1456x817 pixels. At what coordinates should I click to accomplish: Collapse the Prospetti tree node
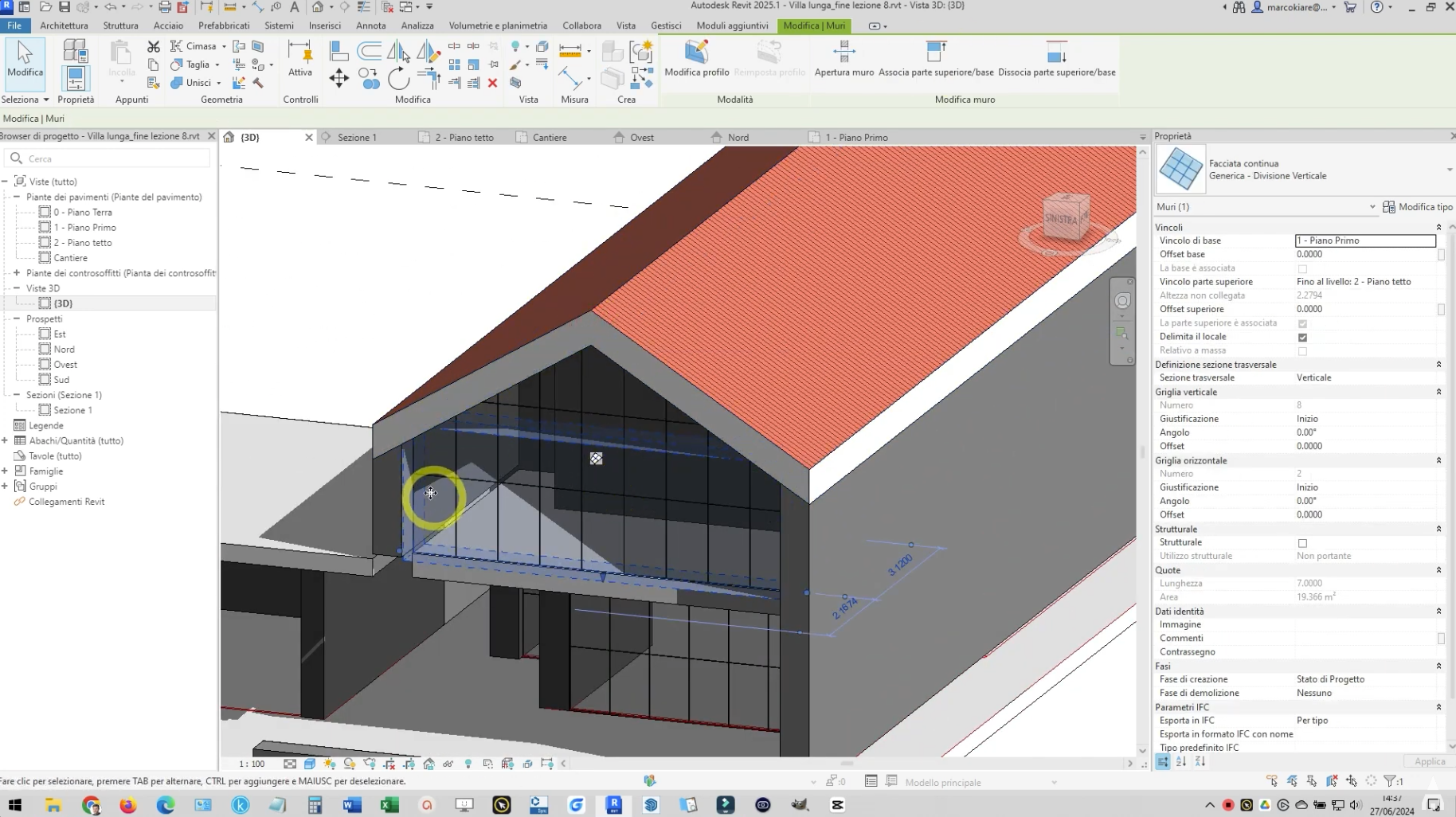click(x=16, y=319)
